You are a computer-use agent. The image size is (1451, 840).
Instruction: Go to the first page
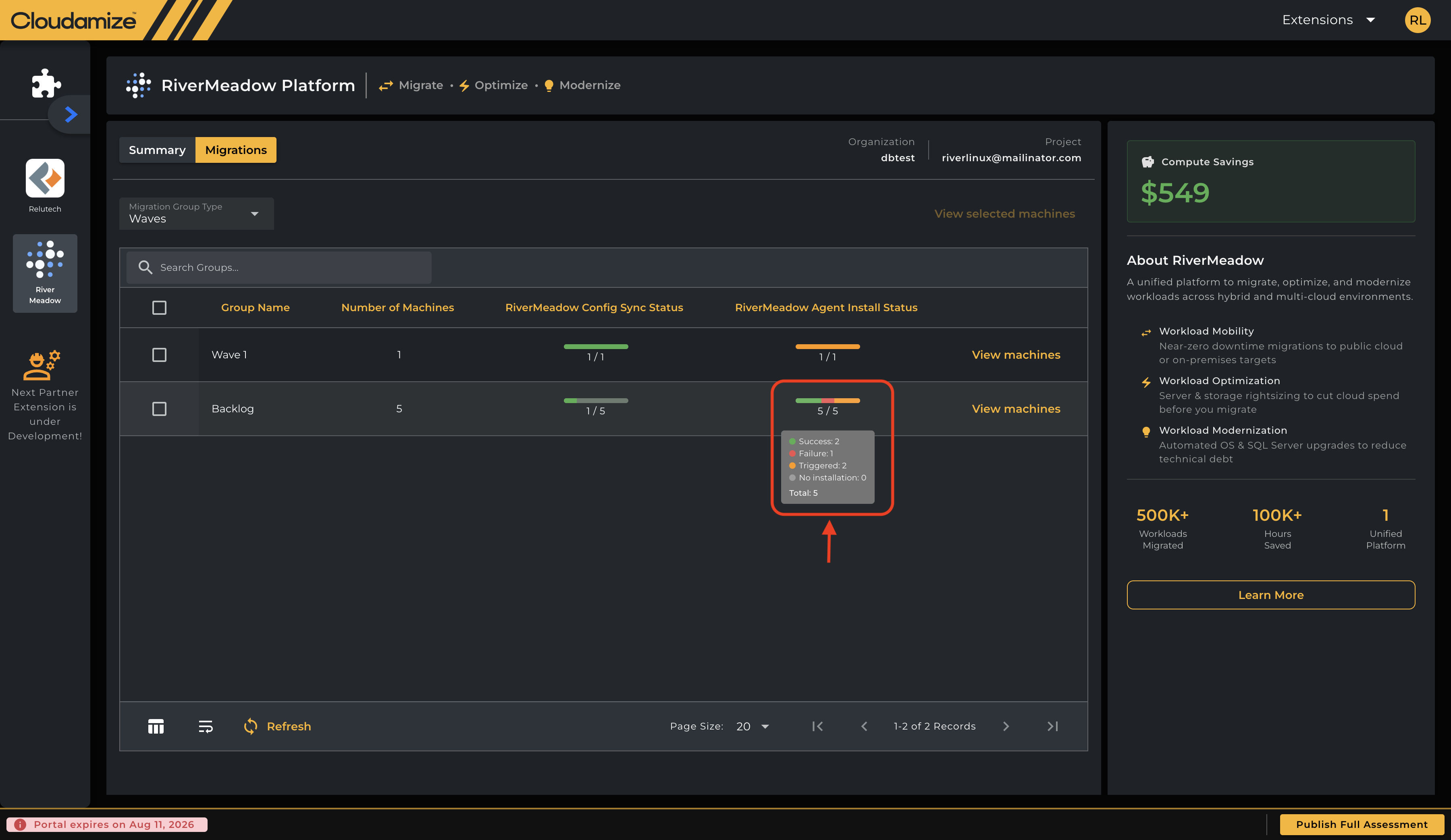(x=818, y=727)
